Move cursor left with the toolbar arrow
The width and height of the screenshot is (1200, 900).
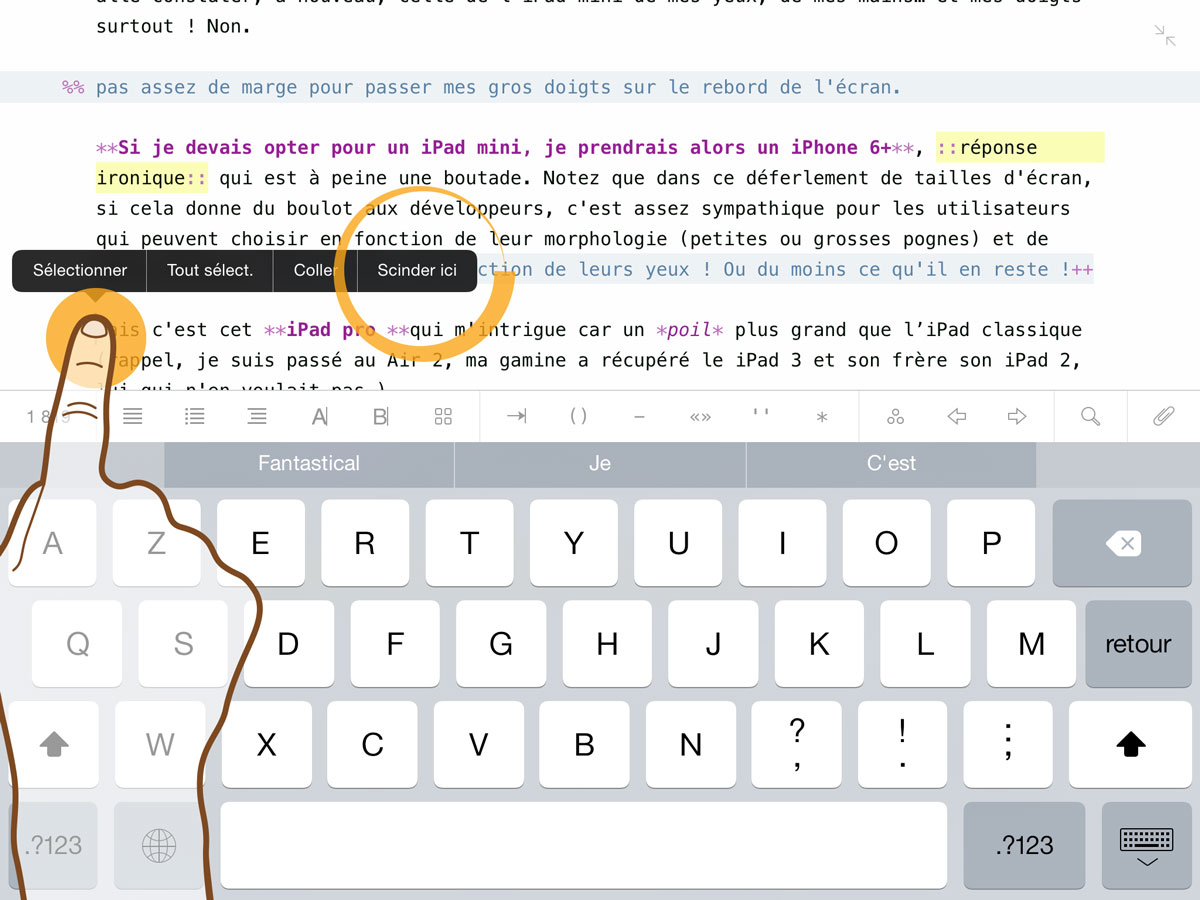tap(957, 417)
